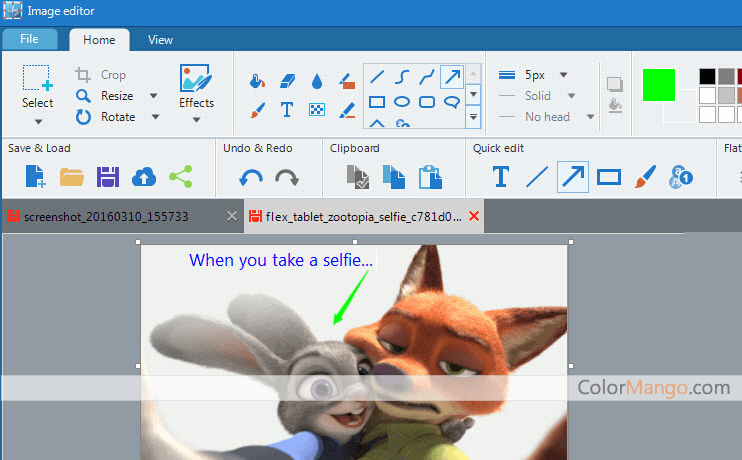The image size is (742, 460).
Task: Undo the last action
Action: [x=251, y=178]
